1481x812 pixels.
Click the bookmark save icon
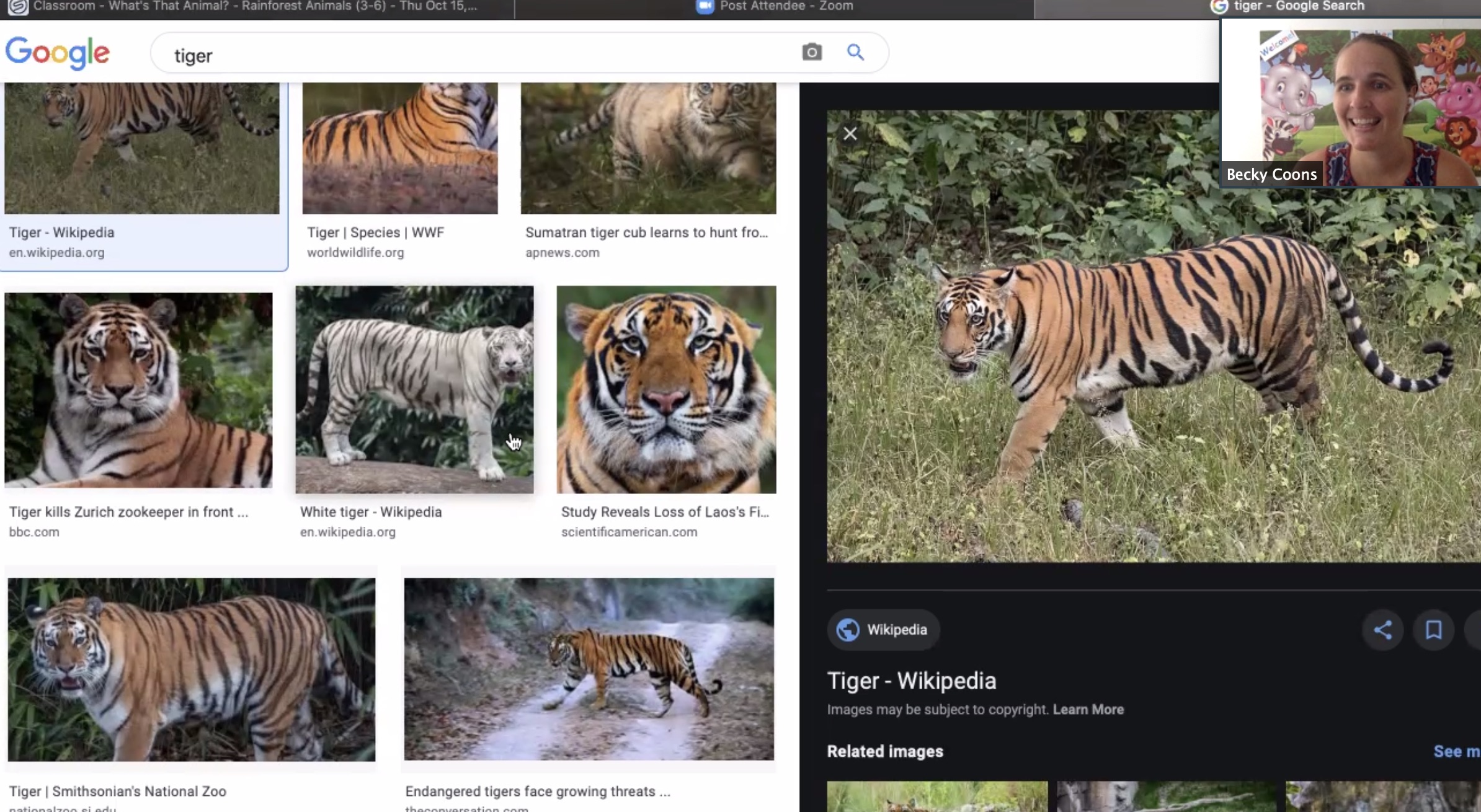[x=1433, y=630]
